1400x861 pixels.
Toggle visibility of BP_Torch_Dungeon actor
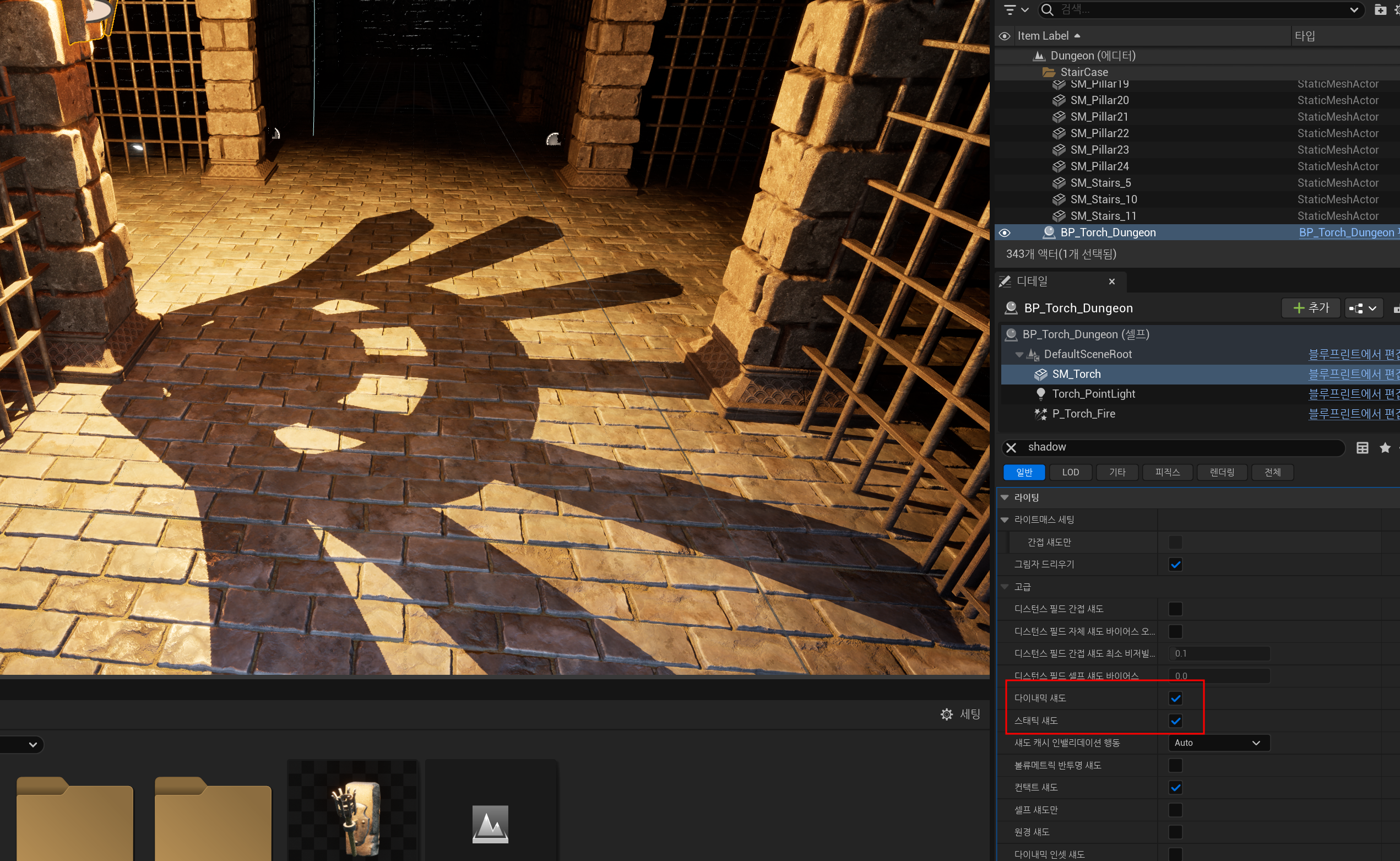pos(1005,233)
